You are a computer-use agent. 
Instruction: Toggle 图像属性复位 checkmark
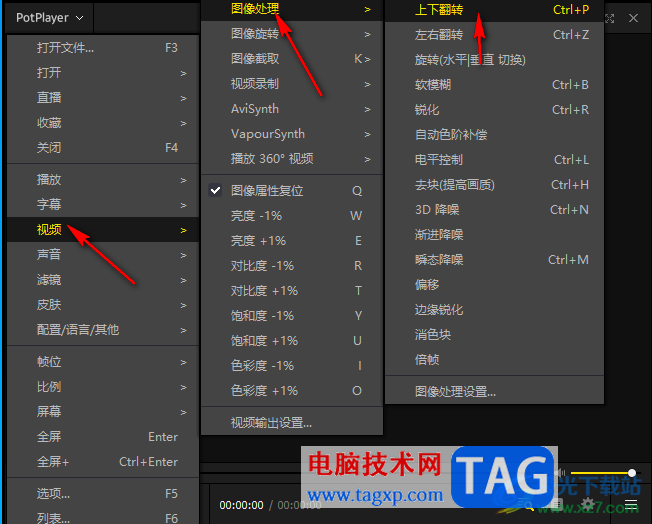[292, 191]
